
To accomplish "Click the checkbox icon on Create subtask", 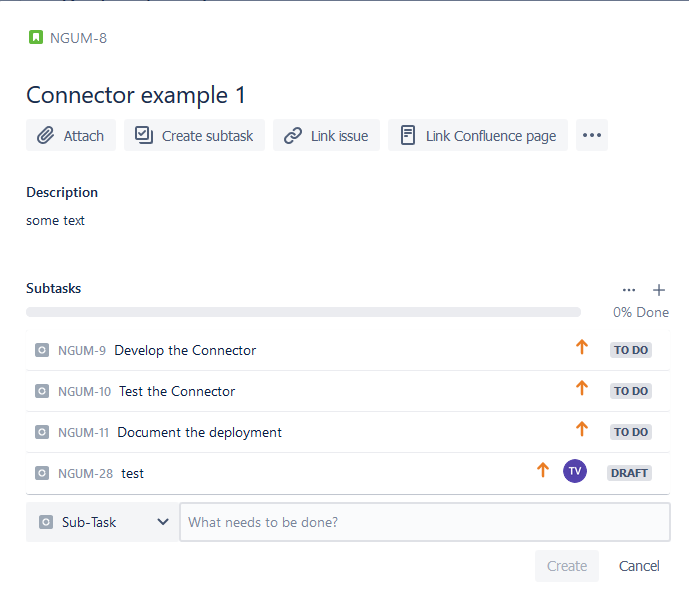I will tap(144, 135).
